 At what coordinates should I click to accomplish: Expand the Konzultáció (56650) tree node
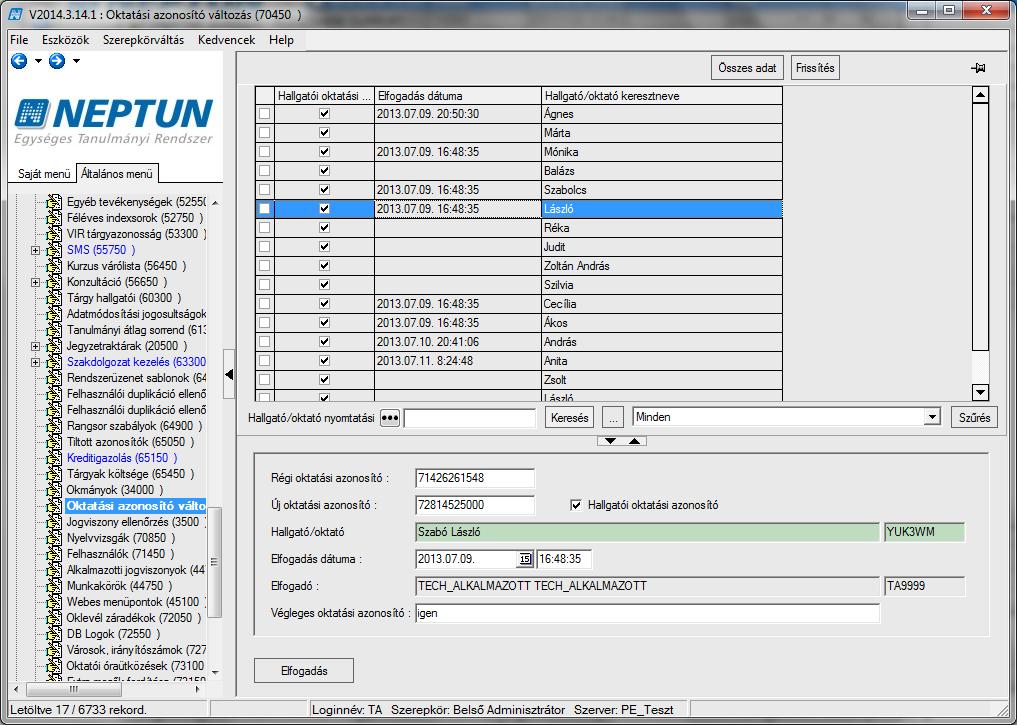(x=36, y=282)
